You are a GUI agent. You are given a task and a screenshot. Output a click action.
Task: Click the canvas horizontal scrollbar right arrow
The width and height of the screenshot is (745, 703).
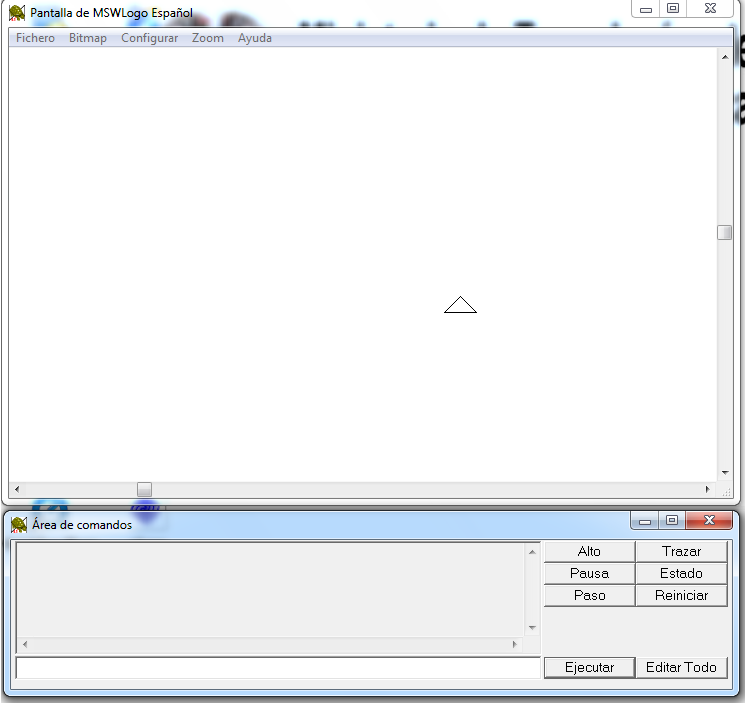tap(707, 489)
